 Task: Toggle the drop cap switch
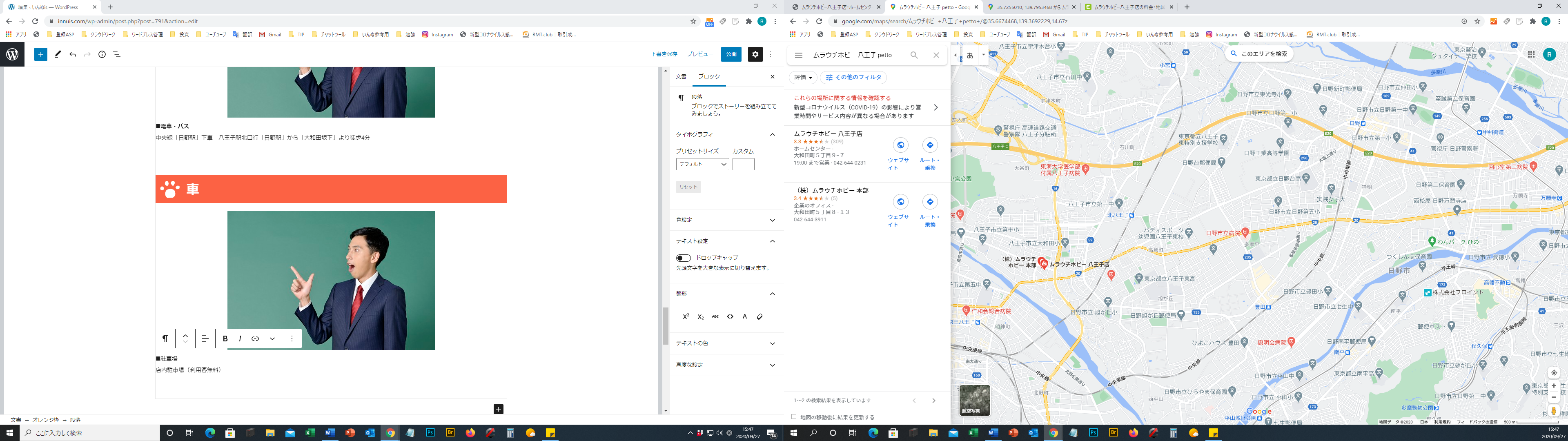pyautogui.click(x=684, y=258)
